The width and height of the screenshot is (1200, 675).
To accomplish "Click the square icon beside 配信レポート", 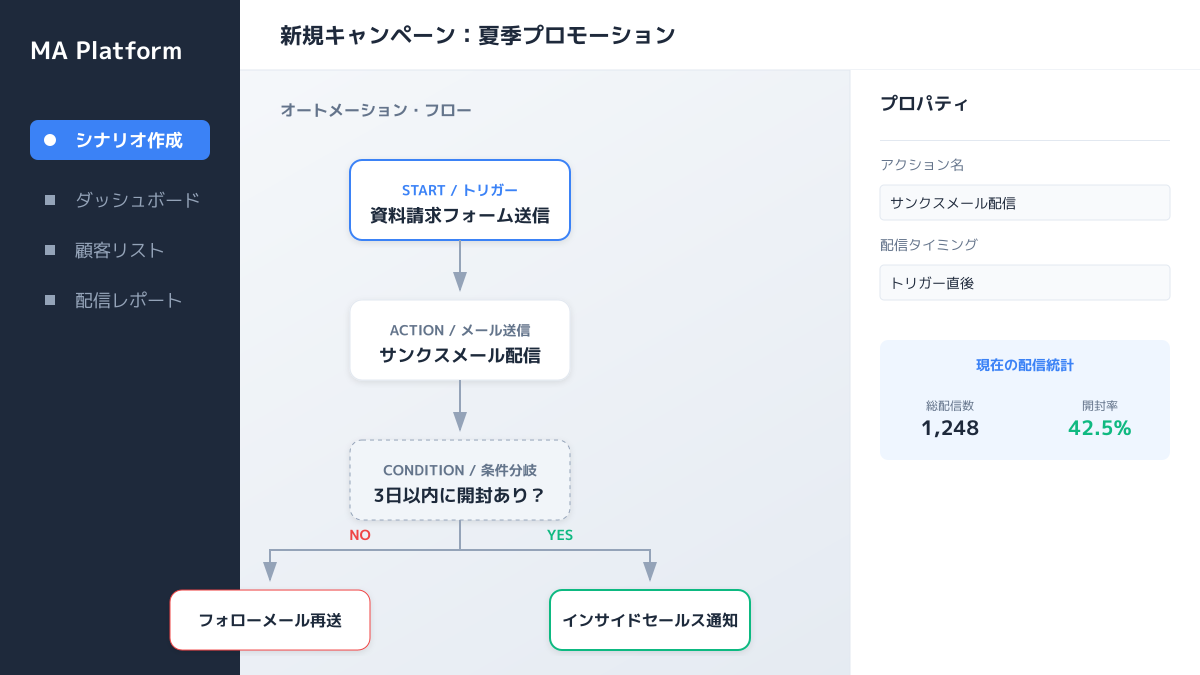I will [50, 300].
